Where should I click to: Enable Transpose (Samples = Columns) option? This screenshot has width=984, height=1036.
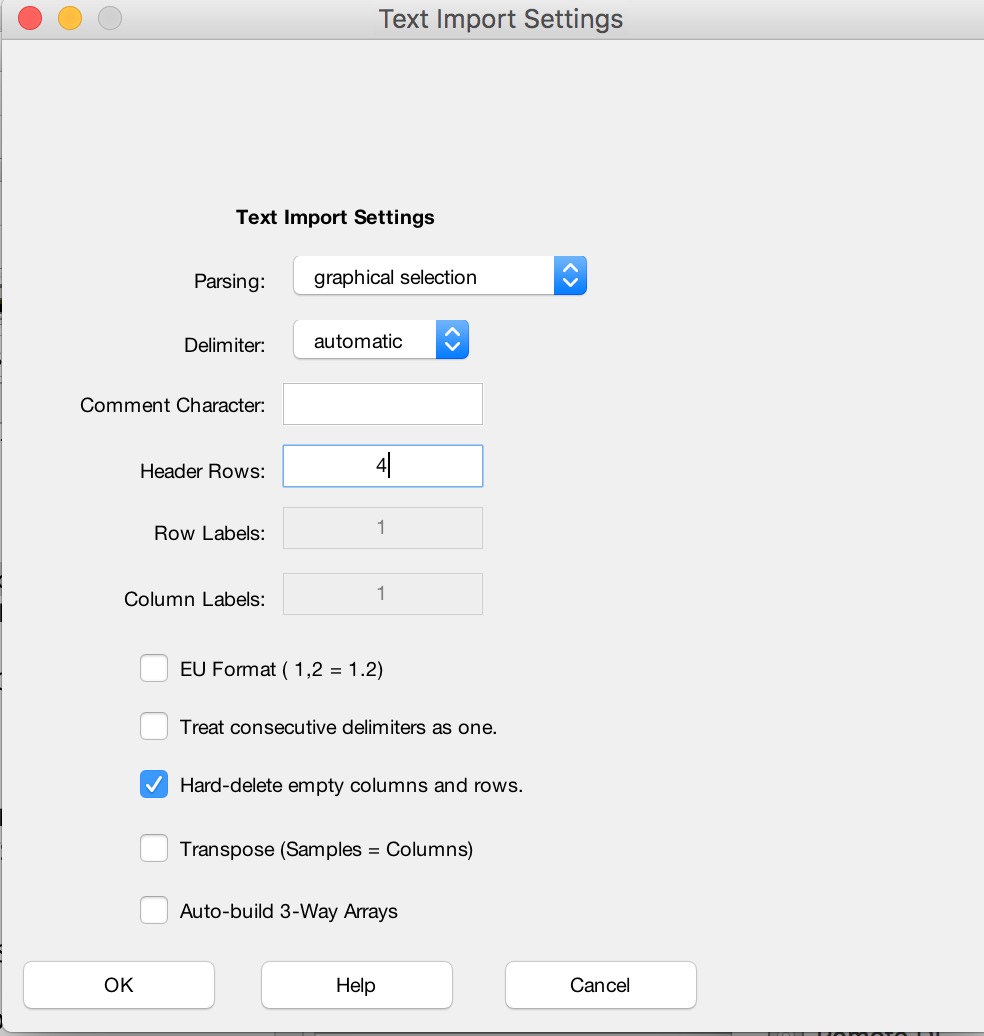click(x=154, y=849)
